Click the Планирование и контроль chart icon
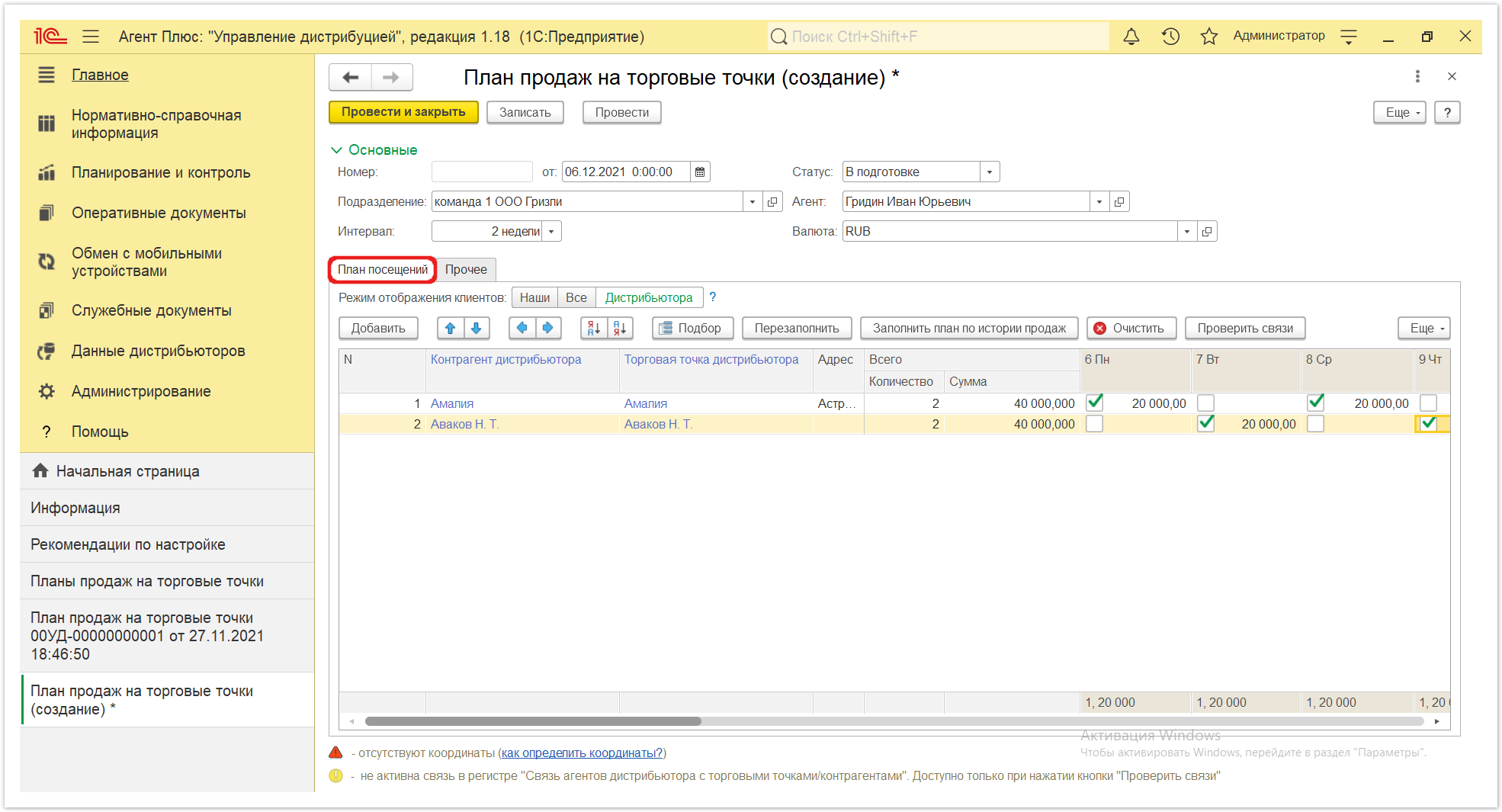 [47, 172]
